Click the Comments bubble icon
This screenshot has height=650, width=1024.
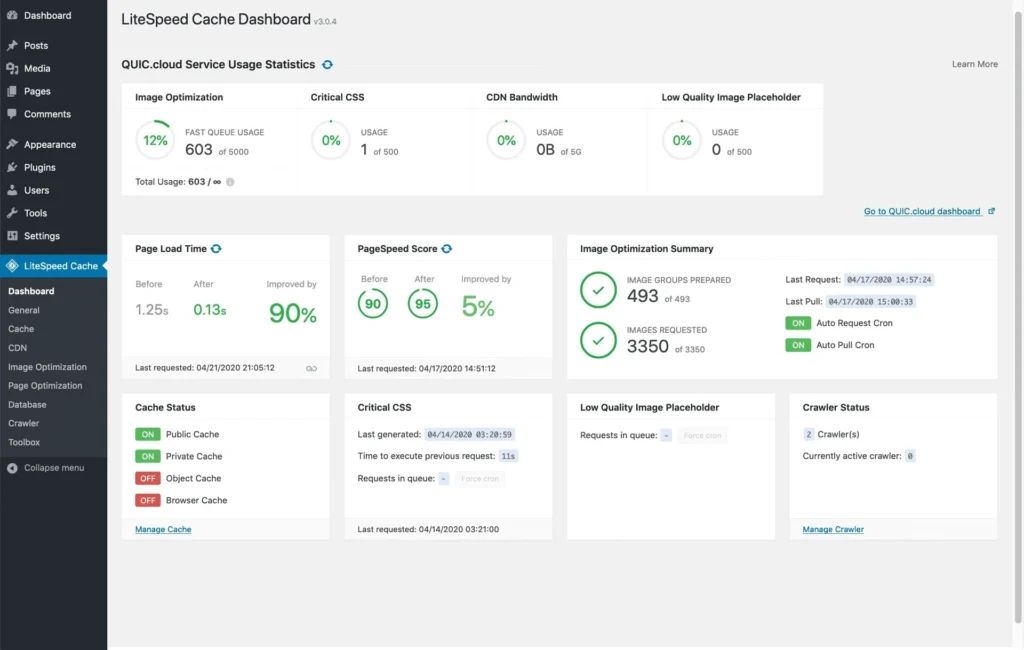click(12, 114)
